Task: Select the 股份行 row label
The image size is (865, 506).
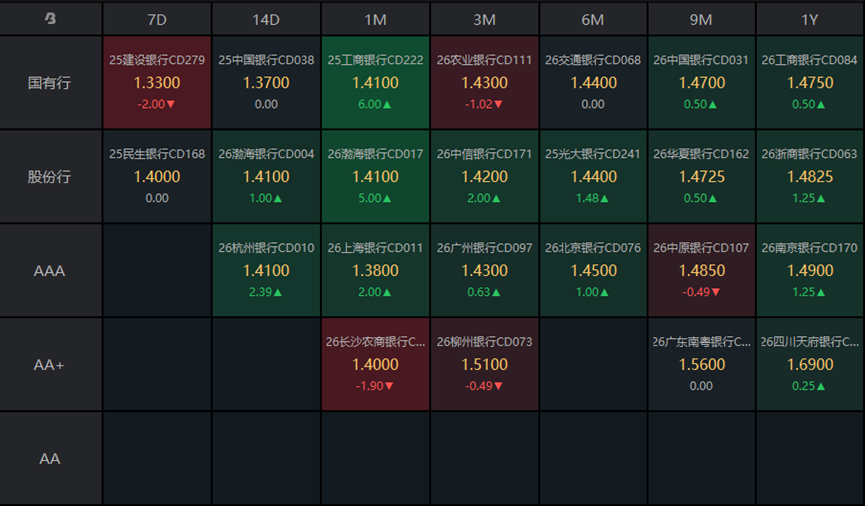Action: click(x=50, y=177)
